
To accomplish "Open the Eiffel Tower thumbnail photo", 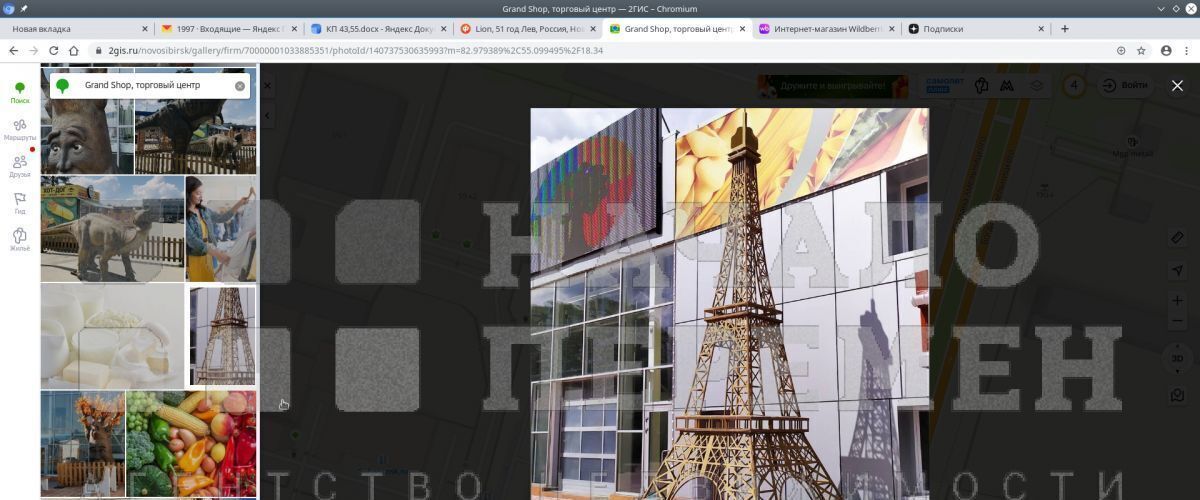I will point(222,336).
